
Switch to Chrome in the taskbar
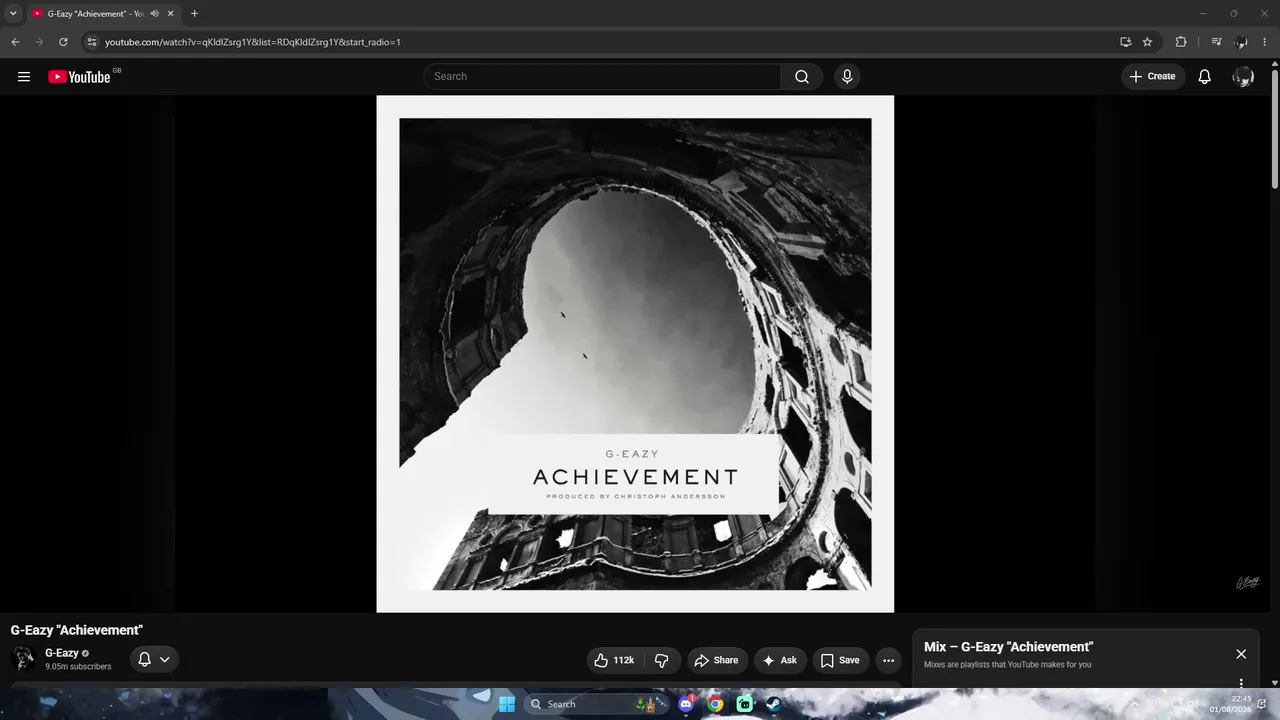tap(715, 704)
